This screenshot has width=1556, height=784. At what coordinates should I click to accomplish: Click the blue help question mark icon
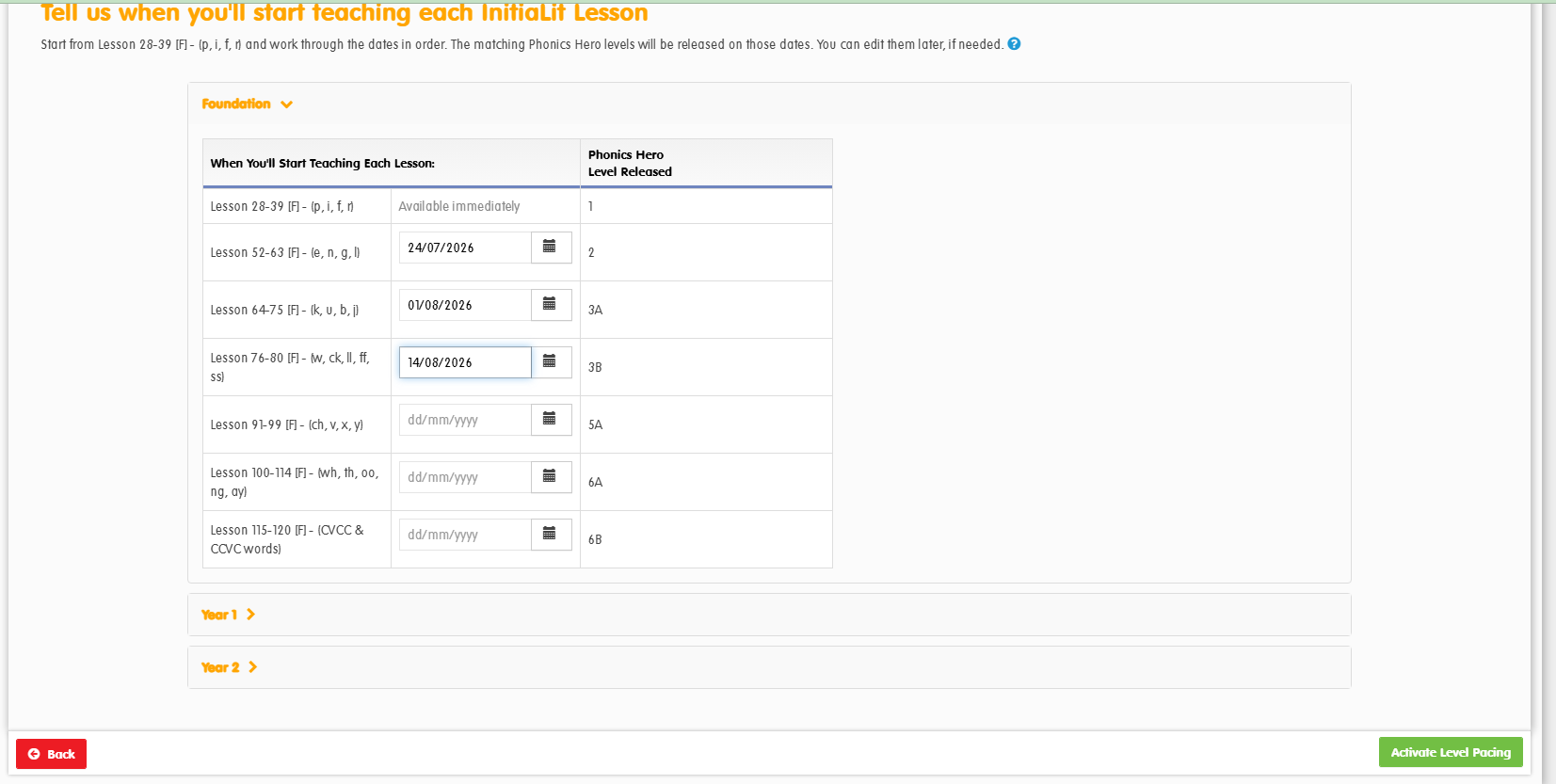tap(1014, 43)
